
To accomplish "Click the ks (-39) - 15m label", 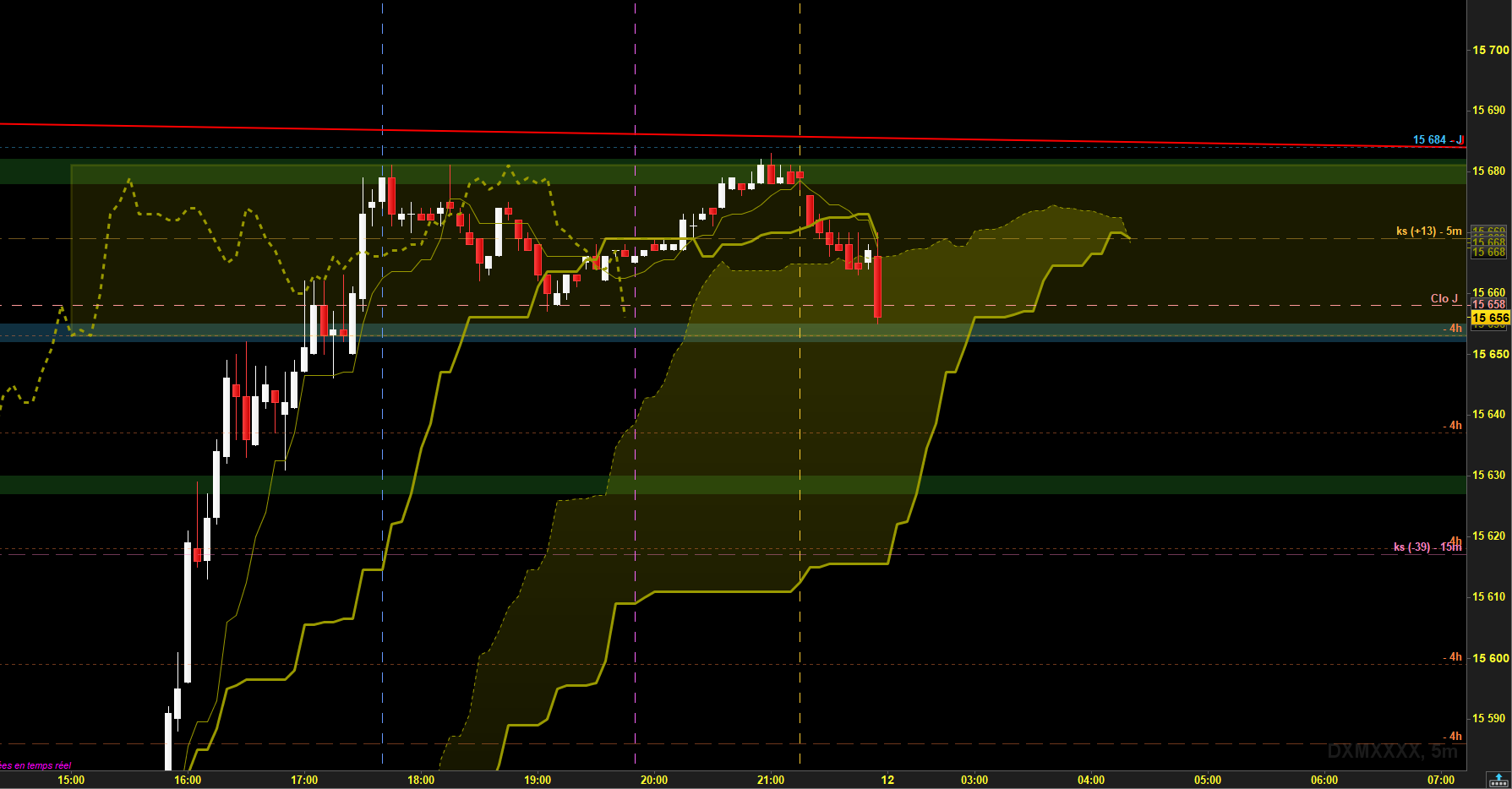I will (x=1427, y=547).
